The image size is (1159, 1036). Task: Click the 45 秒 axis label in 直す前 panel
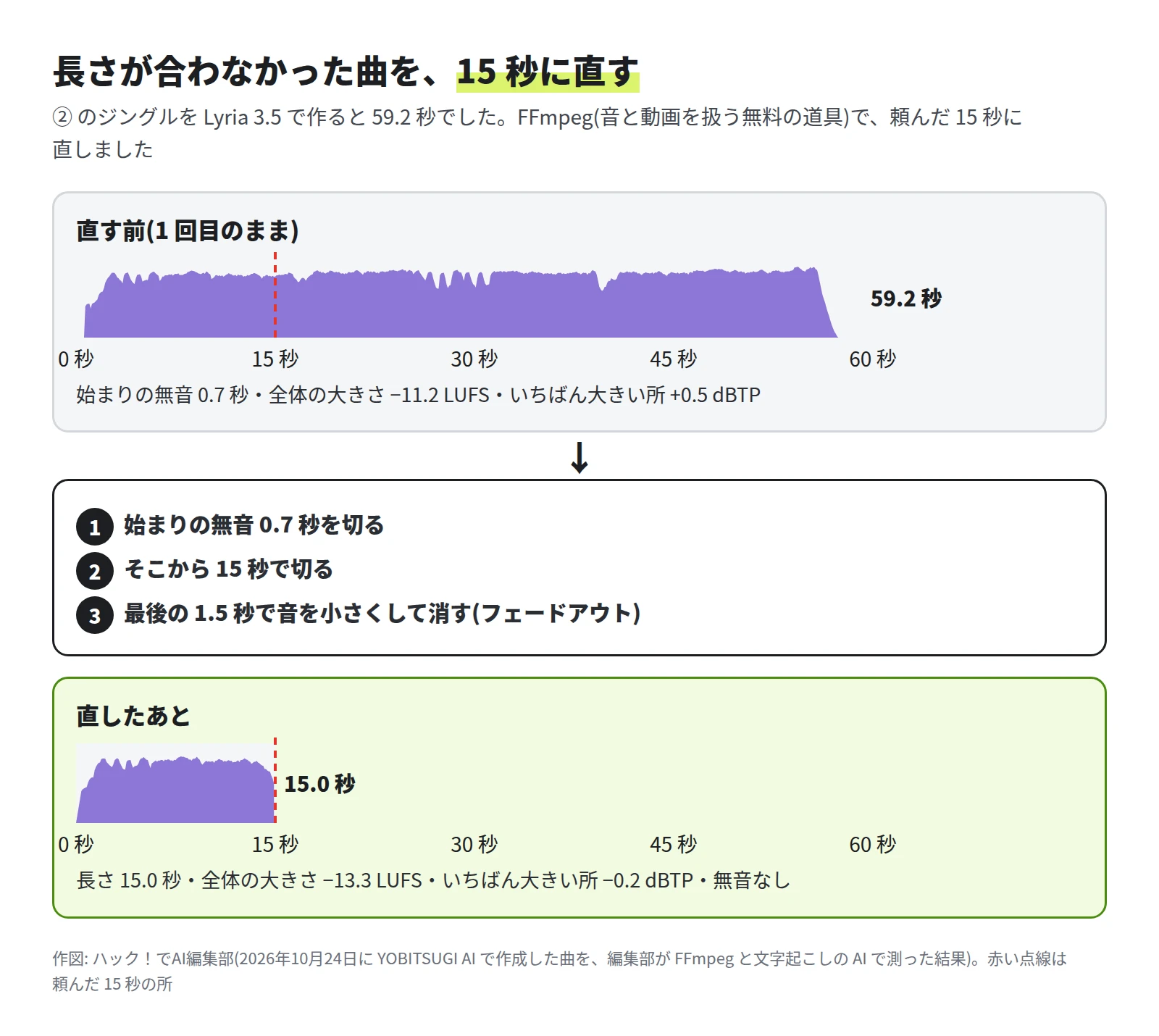[674, 359]
